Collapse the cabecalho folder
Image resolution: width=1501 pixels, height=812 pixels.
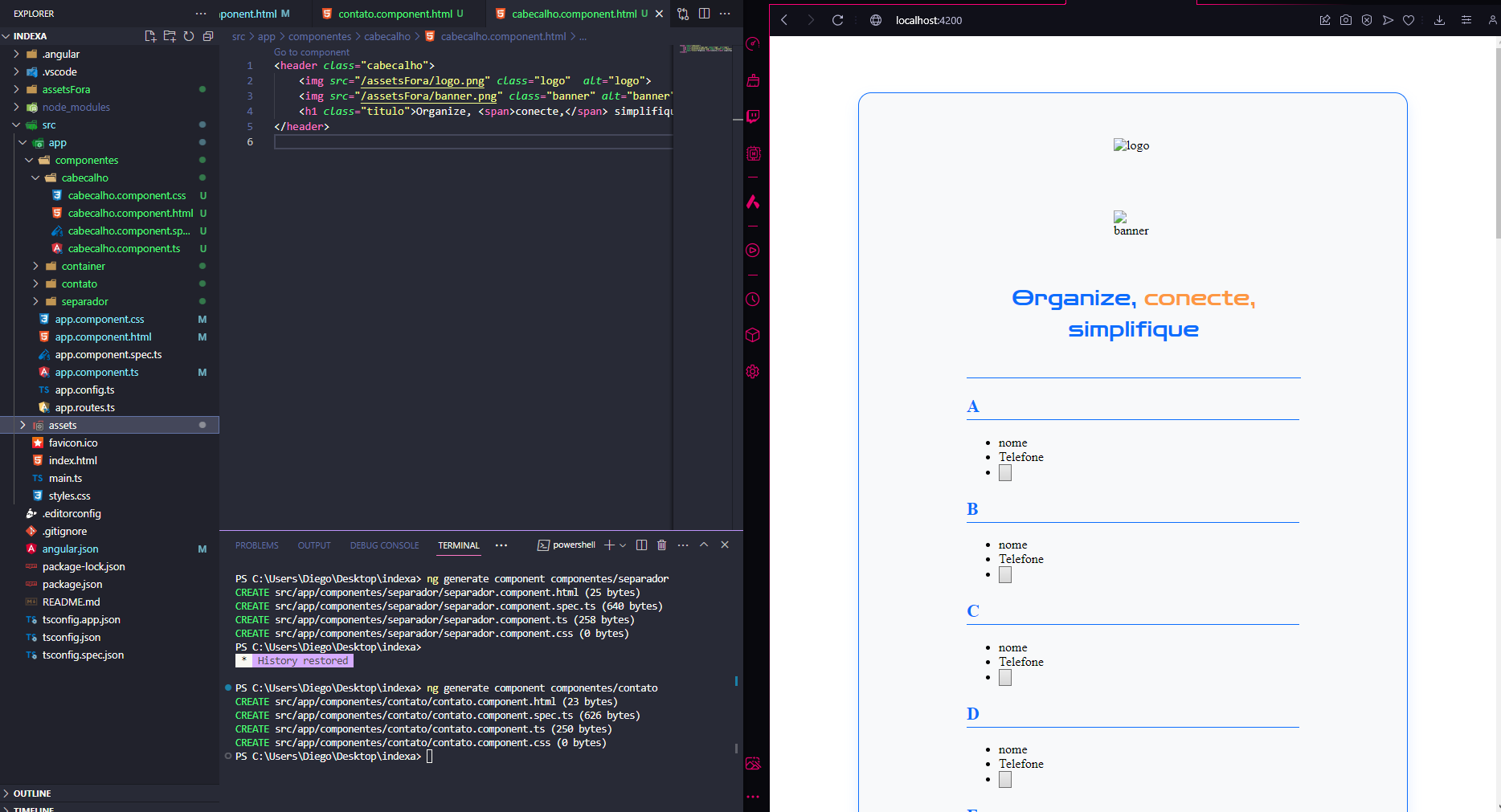click(x=35, y=177)
